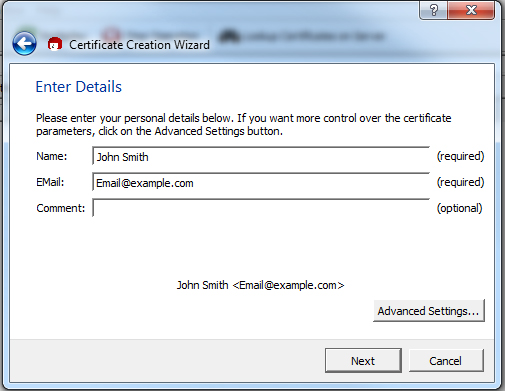Click the '(required)' note beside Name
The width and height of the screenshot is (505, 391).
pyautogui.click(x=461, y=156)
